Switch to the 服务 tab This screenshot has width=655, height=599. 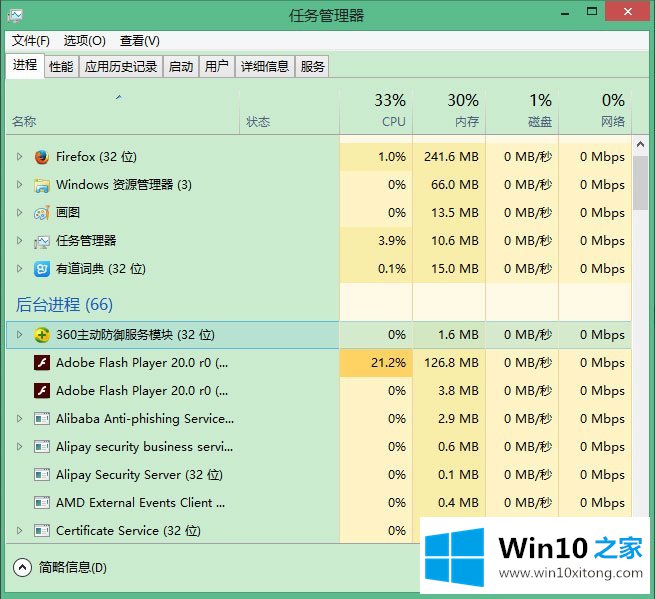pyautogui.click(x=312, y=66)
